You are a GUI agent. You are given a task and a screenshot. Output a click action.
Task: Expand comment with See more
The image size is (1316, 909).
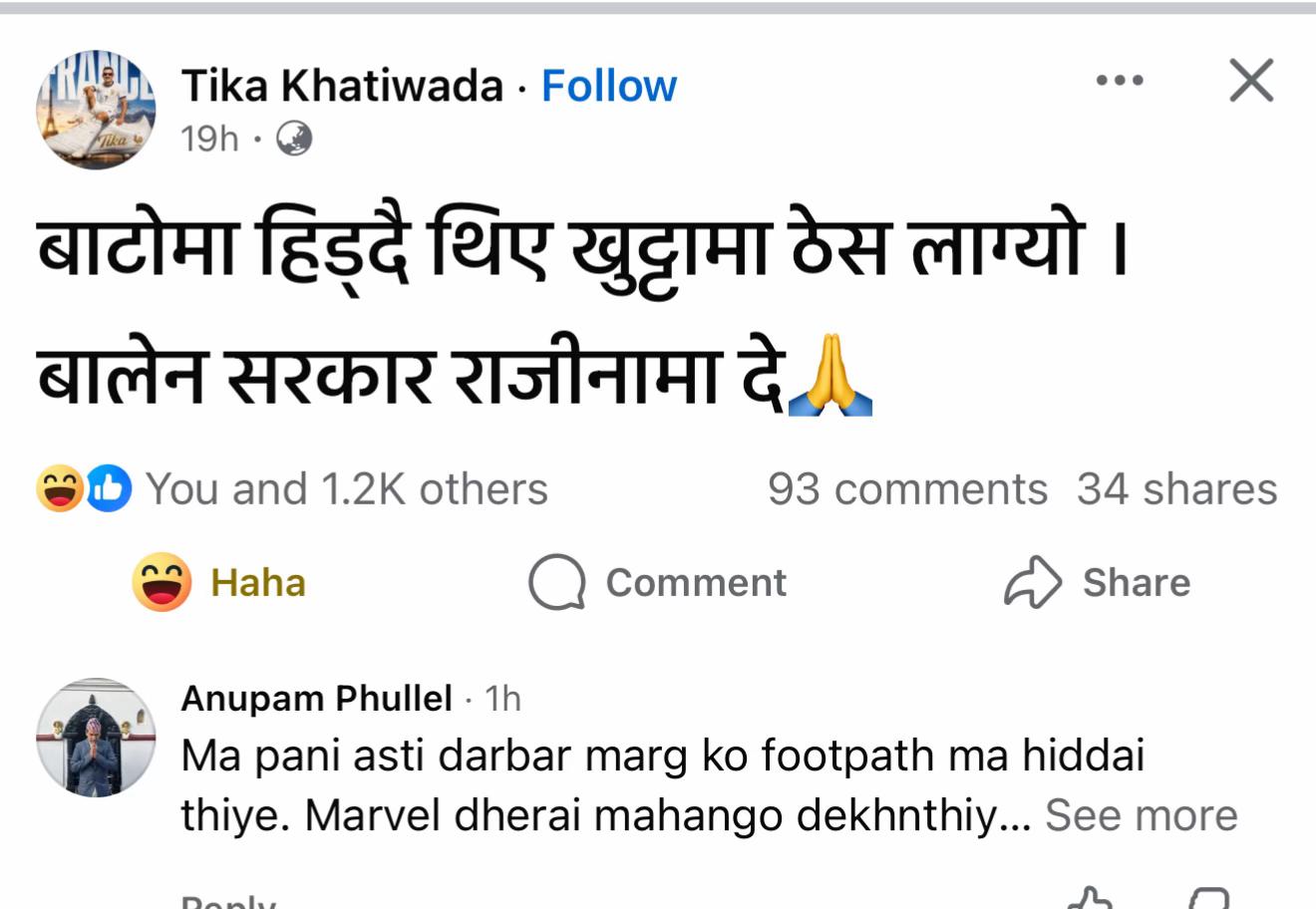(x=1141, y=815)
